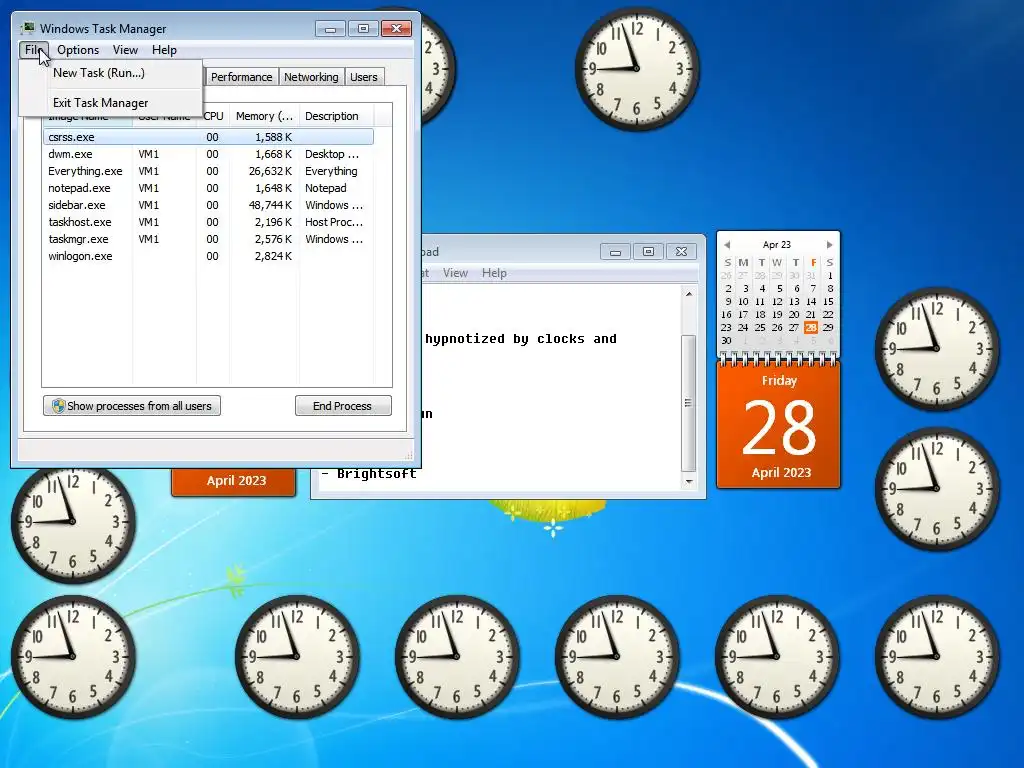1024x768 pixels.
Task: Select the sidebar.exe process
Action: (x=208, y=205)
